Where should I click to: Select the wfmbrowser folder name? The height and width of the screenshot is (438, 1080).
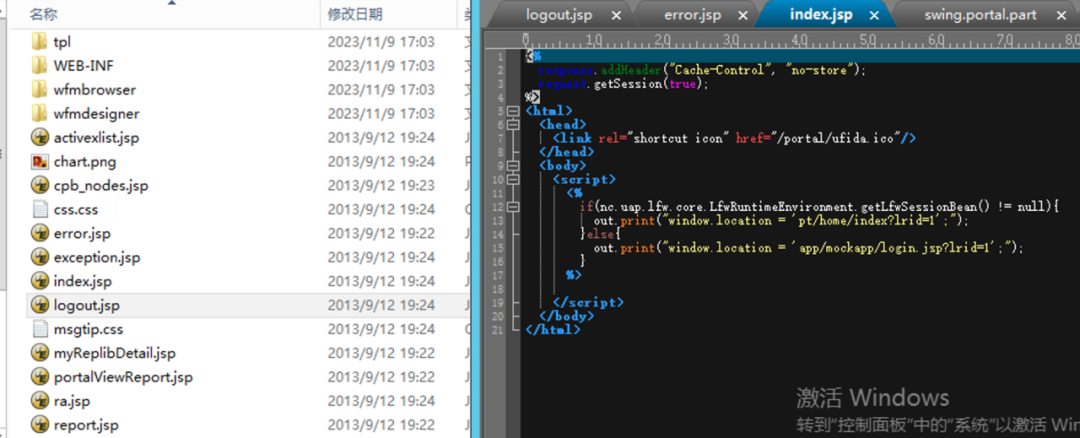click(95, 90)
